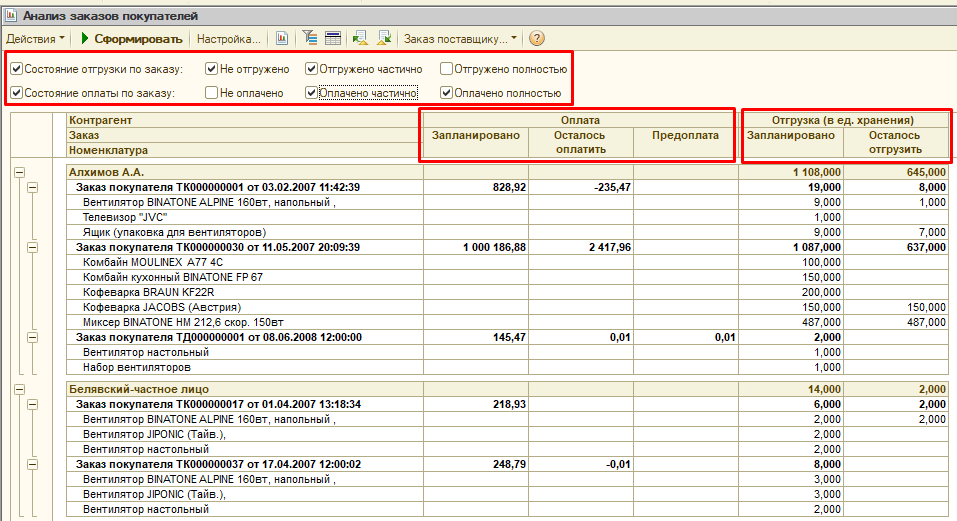The width and height of the screenshot is (957, 521).
Task: Toggle Состояние оплаты по заказу checkbox
Action: tap(16, 93)
